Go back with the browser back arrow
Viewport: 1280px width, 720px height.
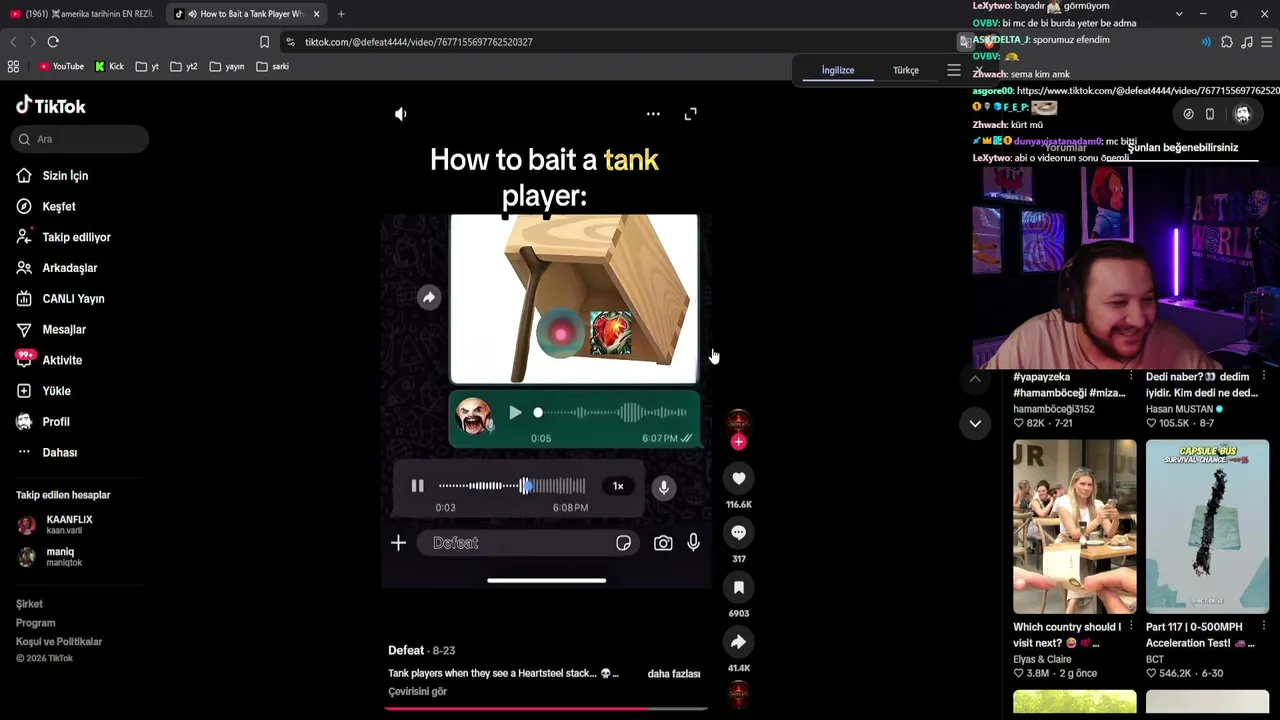coord(13,42)
